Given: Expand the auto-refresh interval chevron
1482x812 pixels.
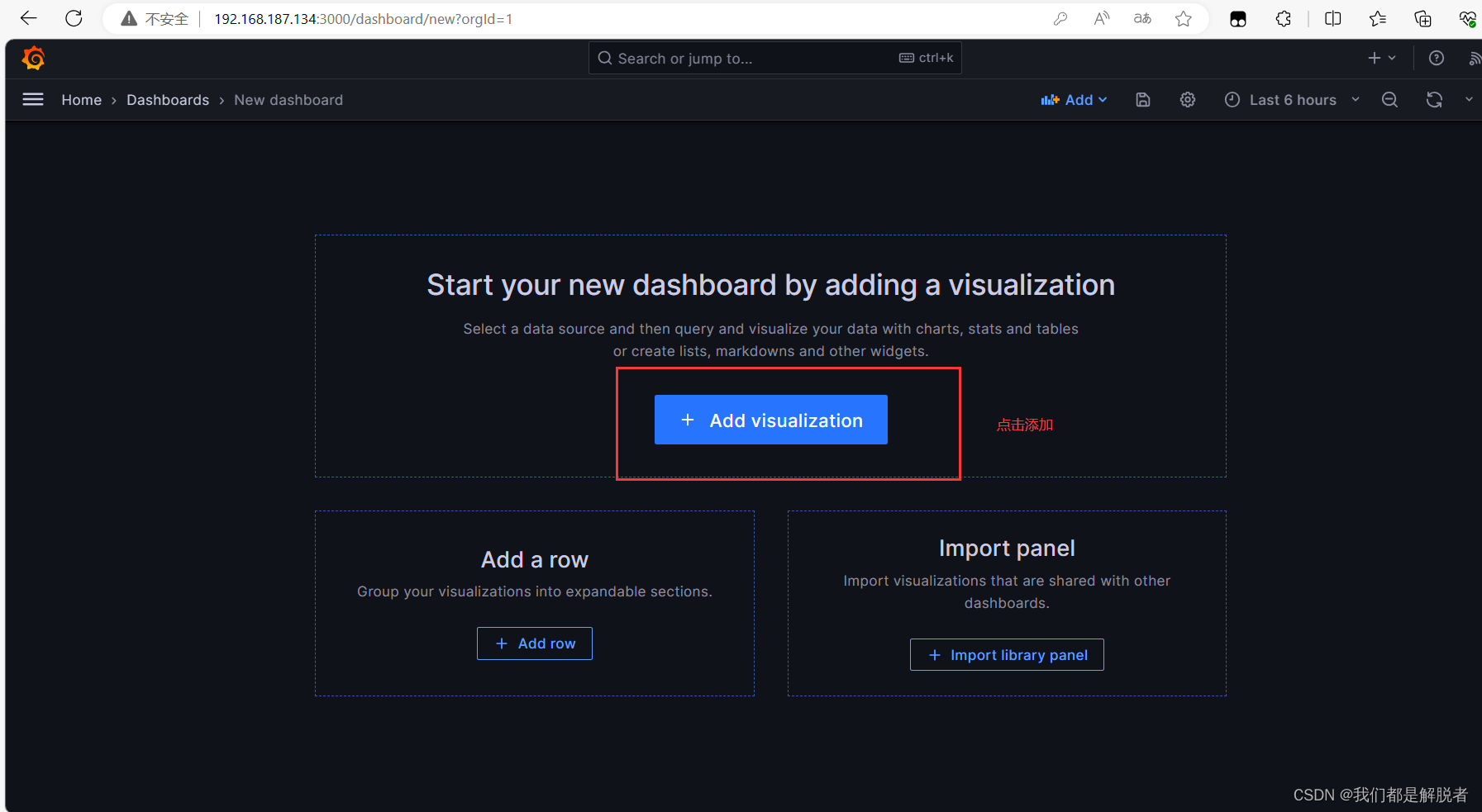Looking at the screenshot, I should pos(1470,99).
